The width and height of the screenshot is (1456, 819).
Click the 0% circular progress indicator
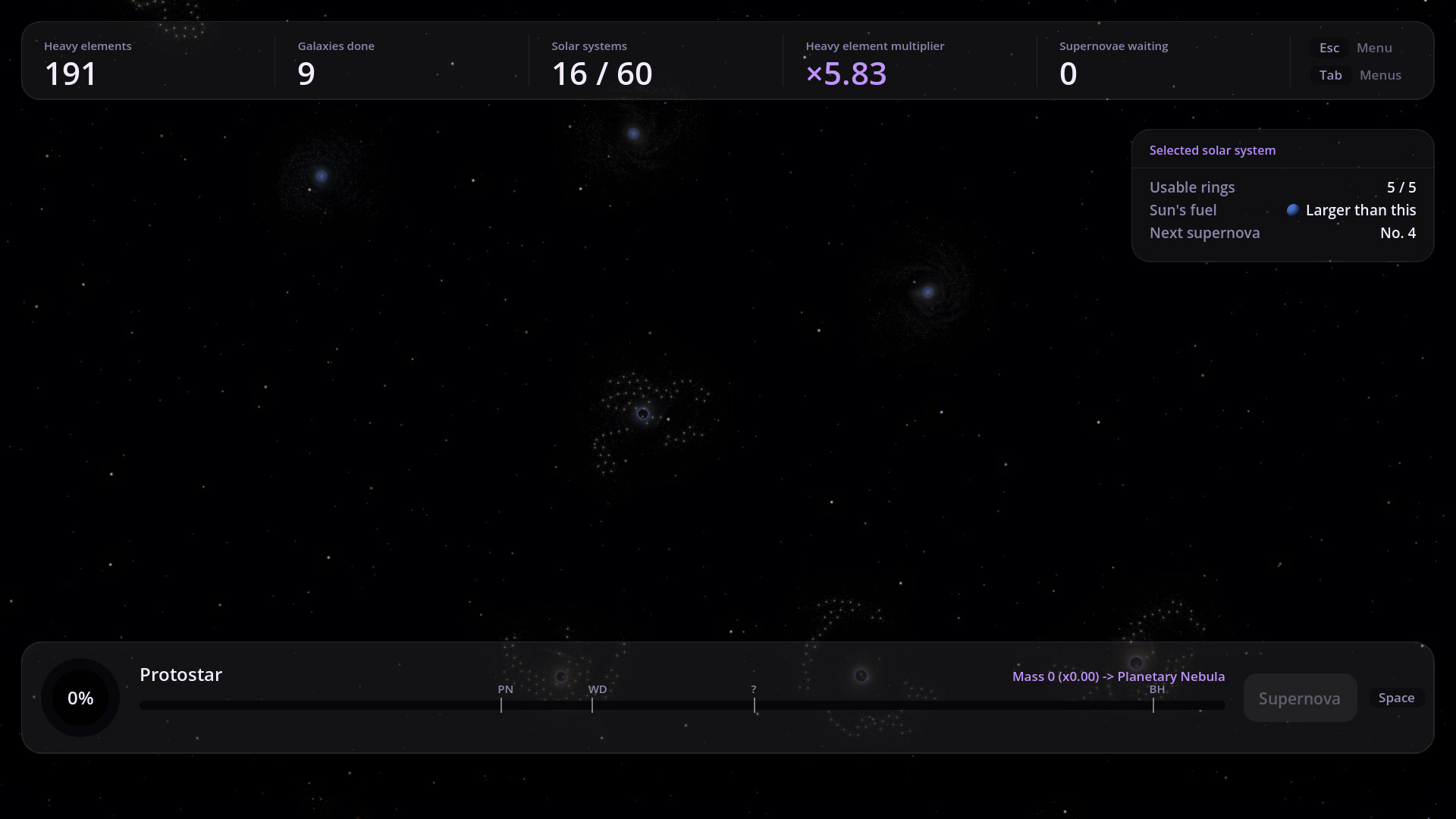pos(80,698)
